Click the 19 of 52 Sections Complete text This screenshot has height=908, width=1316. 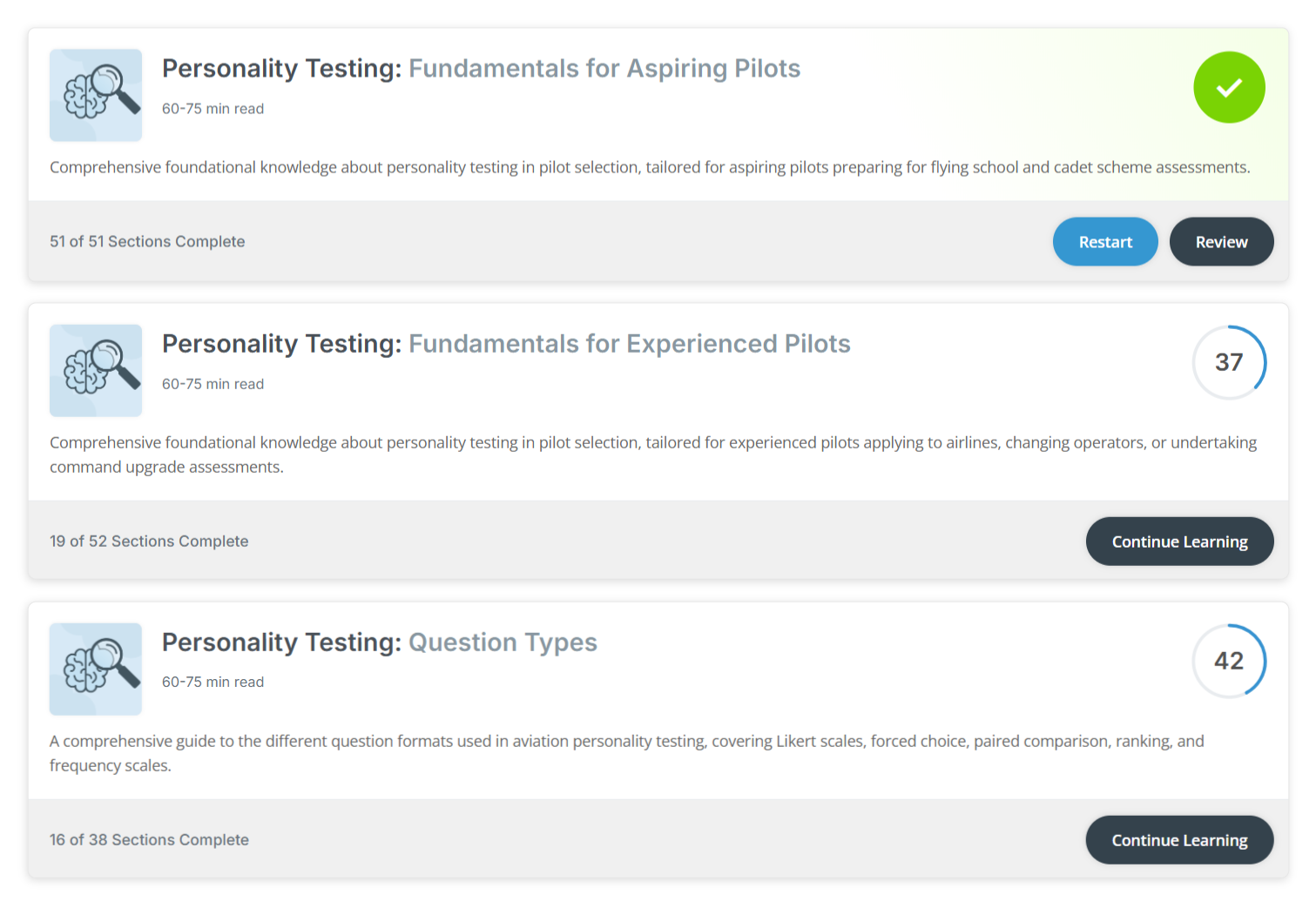[x=149, y=541]
